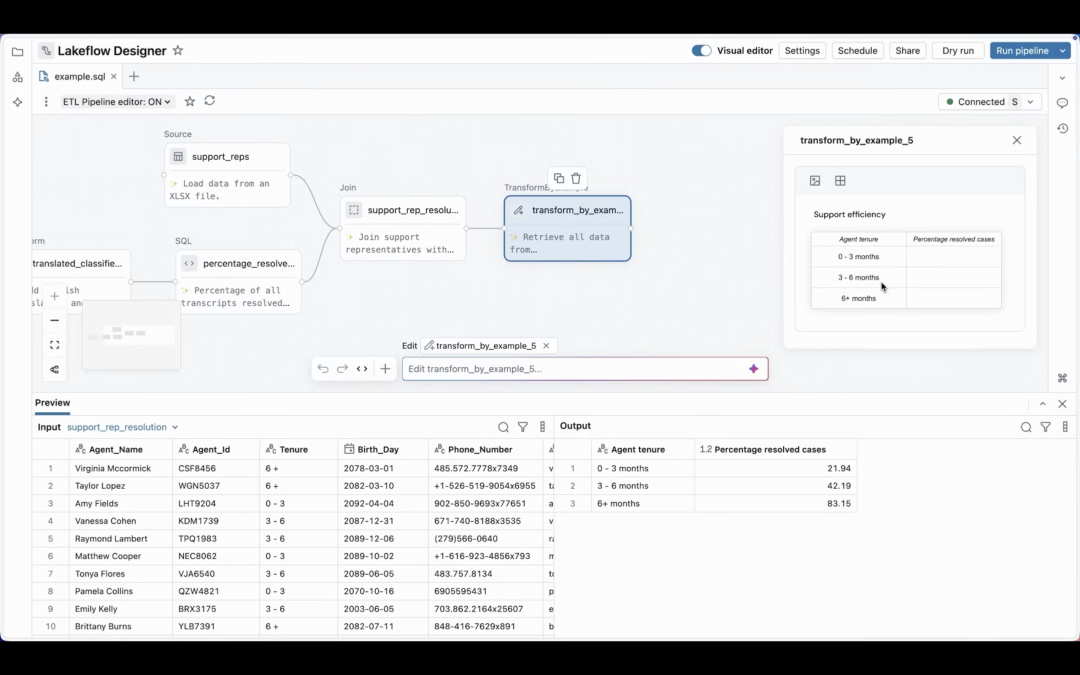Open the Schedule dialog

[857, 50]
